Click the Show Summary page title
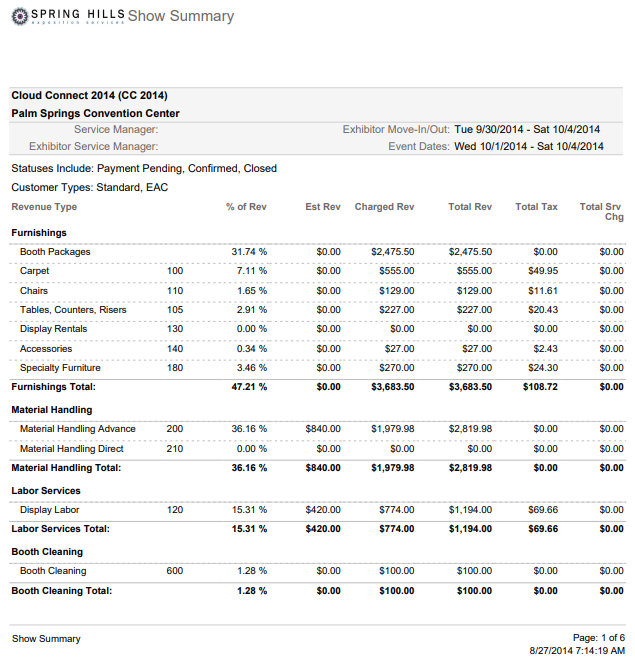635x666 pixels. pyautogui.click(x=181, y=16)
